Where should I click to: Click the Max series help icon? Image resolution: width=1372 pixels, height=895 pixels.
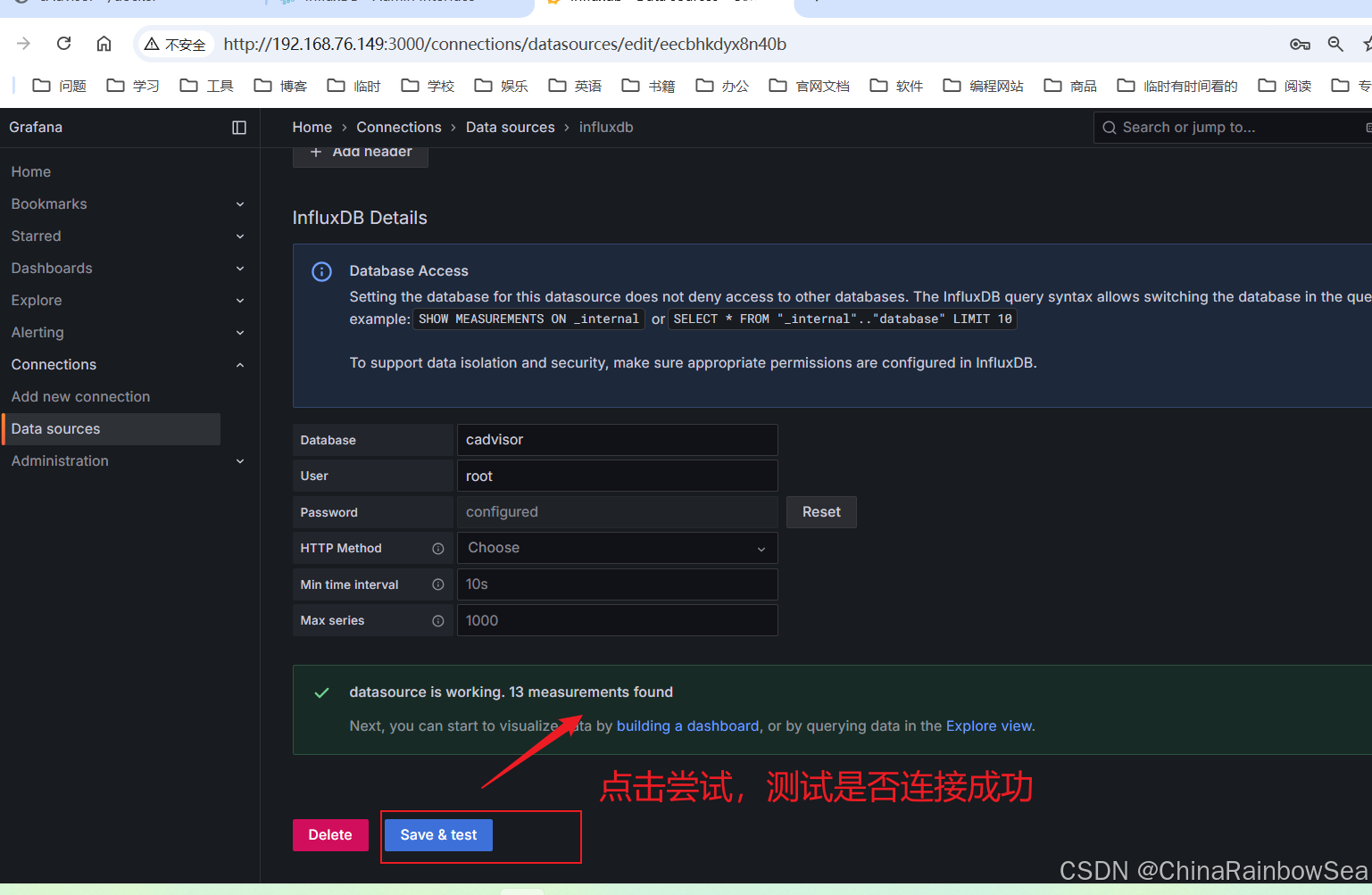coord(437,620)
